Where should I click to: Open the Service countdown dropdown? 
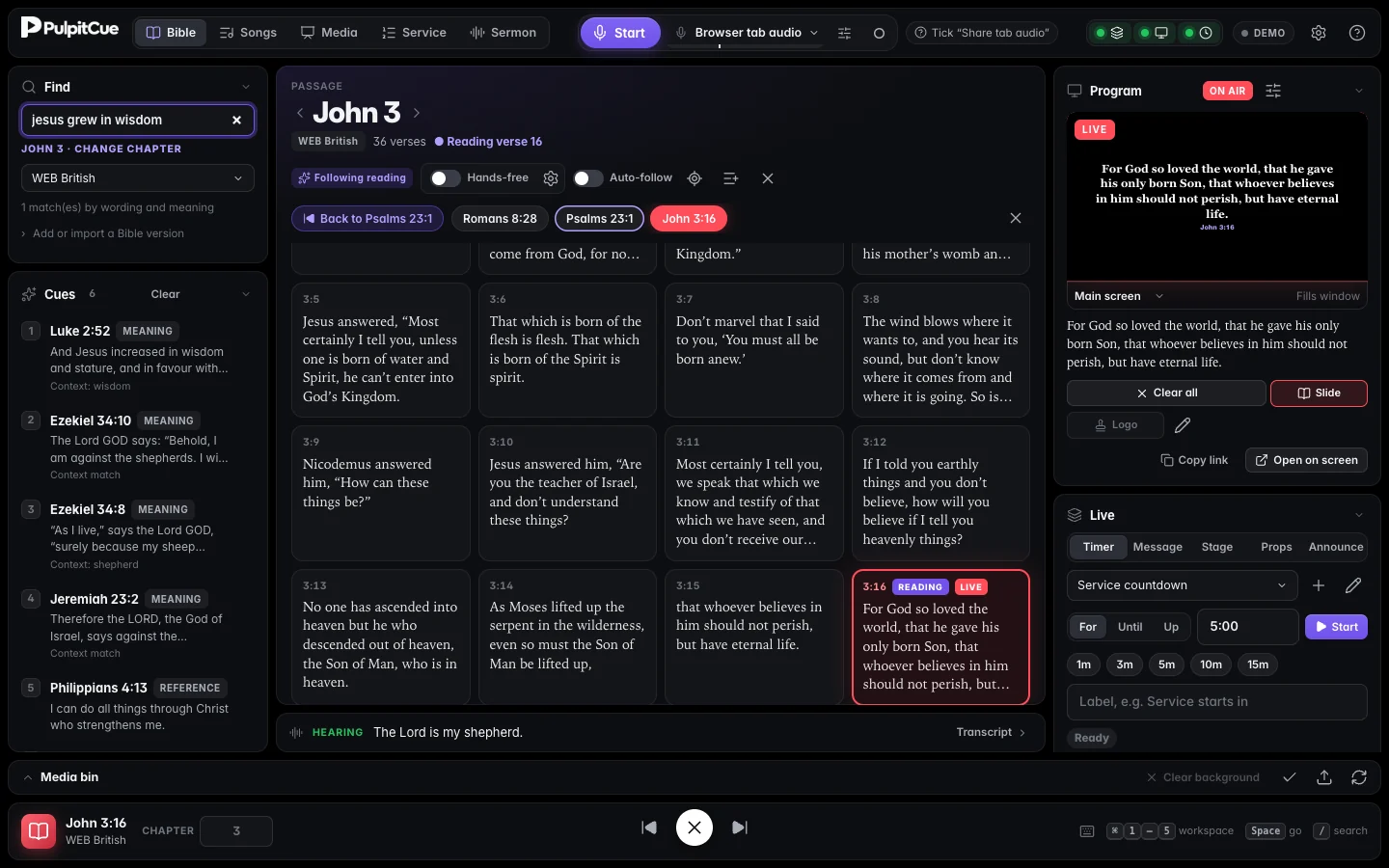(x=1182, y=585)
